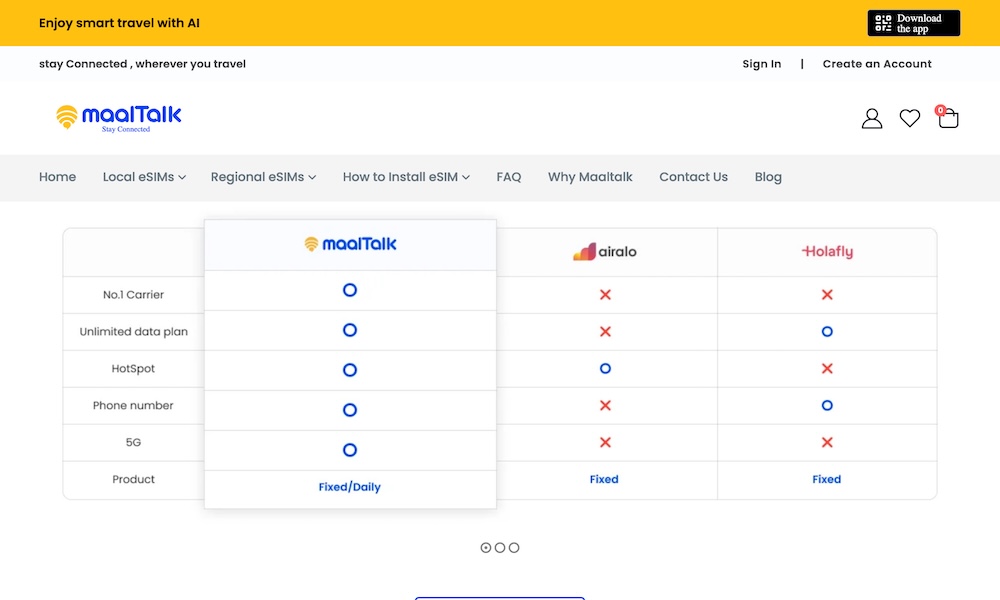Click the Holafly logo in comparison table
The image size is (1000, 600).
coord(827,252)
